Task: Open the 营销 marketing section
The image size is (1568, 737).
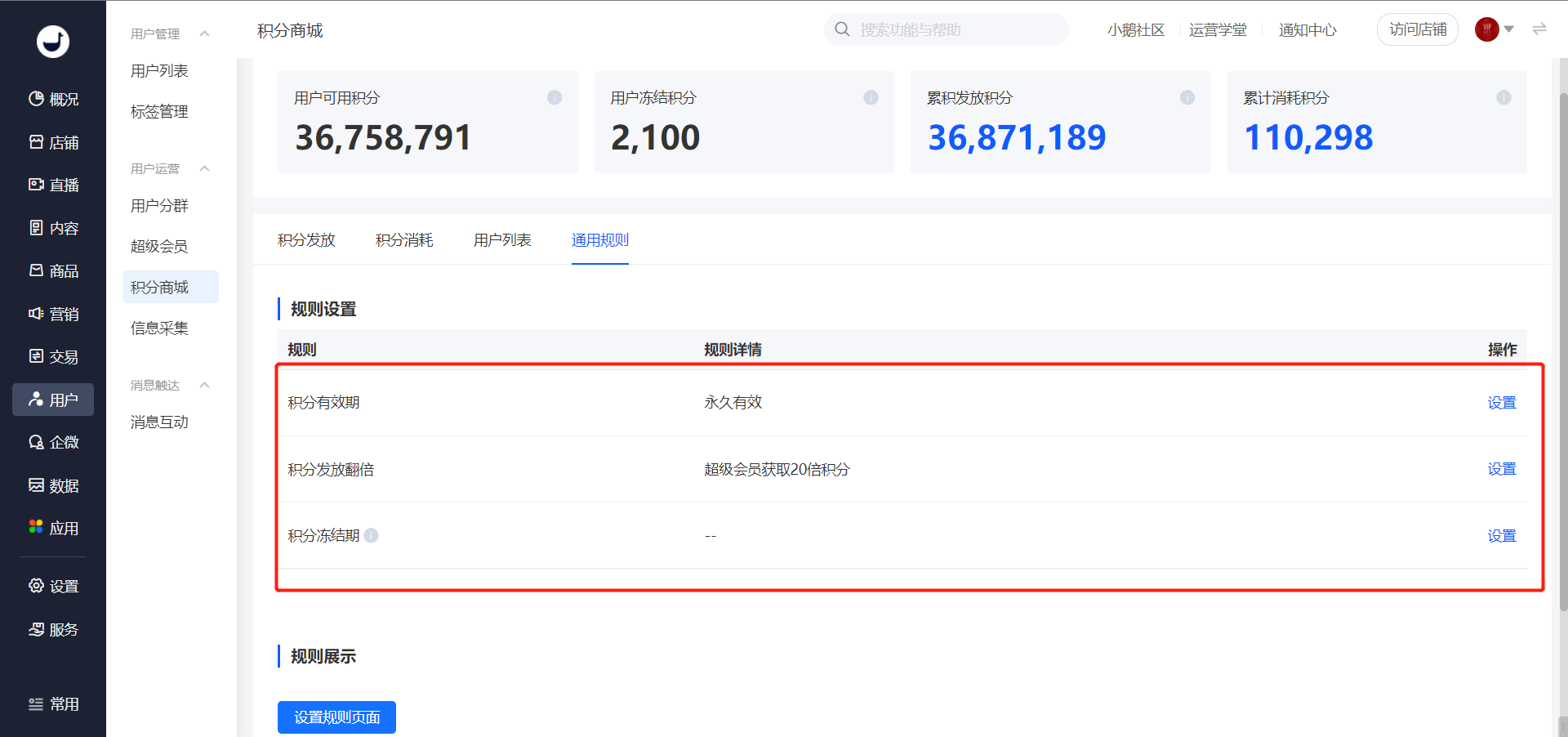Action: [53, 314]
